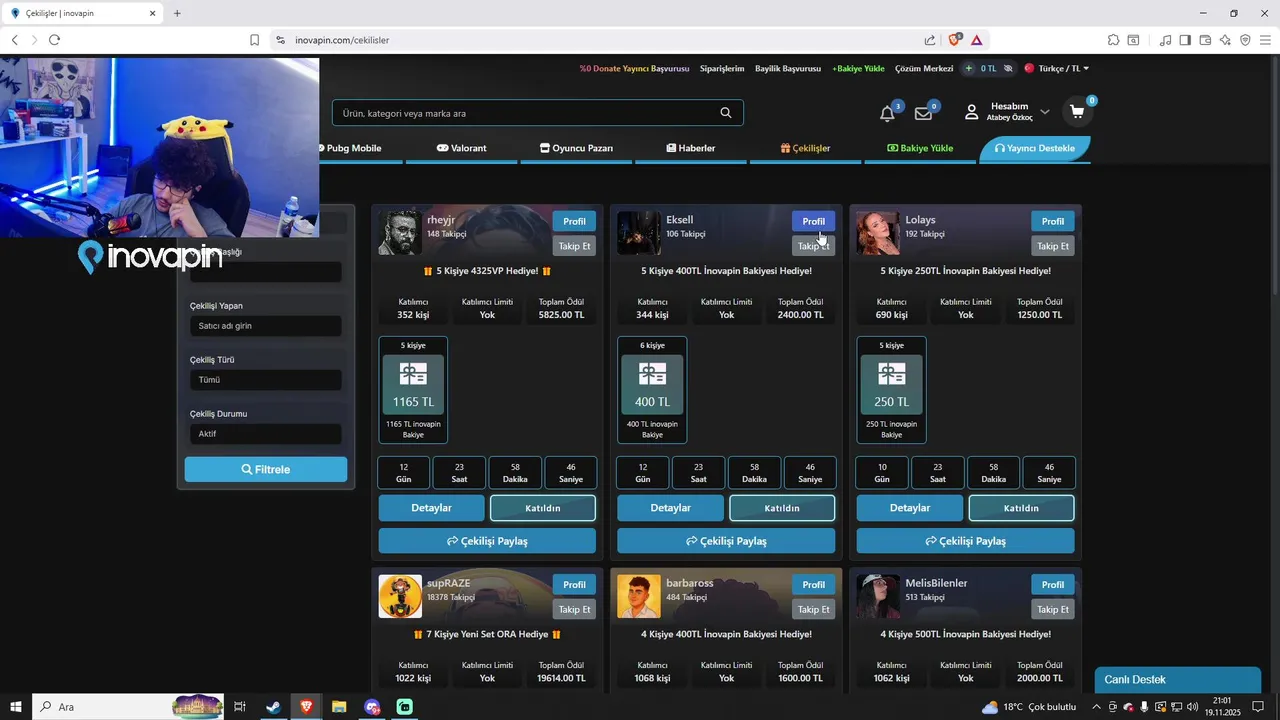Show hidden system tray icons

tap(1097, 707)
